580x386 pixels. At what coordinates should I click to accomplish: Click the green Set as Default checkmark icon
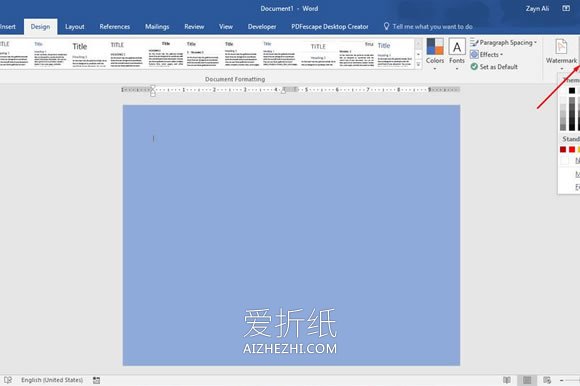pos(474,67)
